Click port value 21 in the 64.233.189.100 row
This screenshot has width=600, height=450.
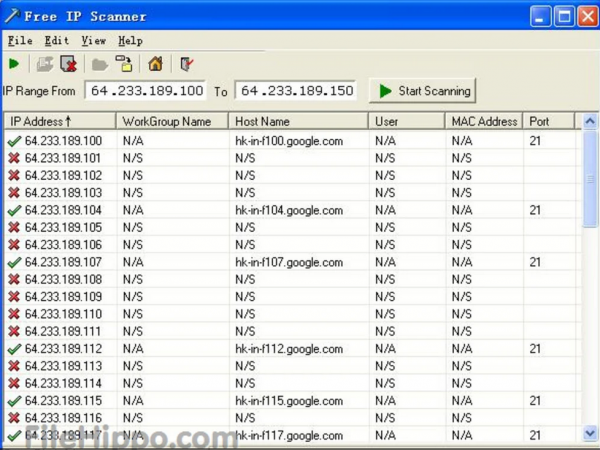tap(535, 141)
